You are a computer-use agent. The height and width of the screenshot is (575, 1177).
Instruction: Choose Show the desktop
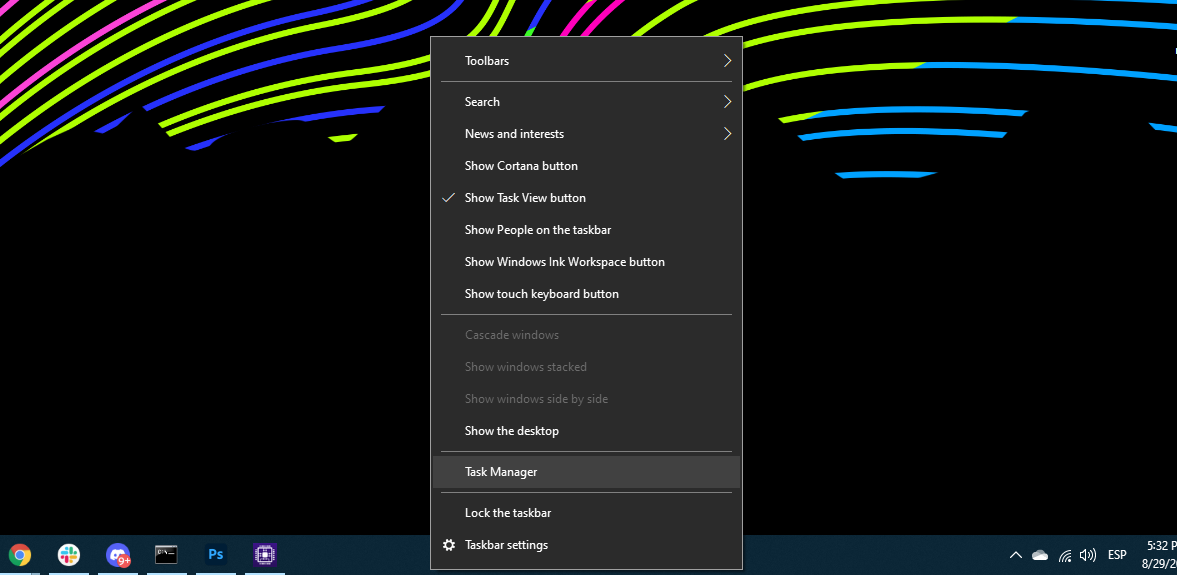click(586, 431)
